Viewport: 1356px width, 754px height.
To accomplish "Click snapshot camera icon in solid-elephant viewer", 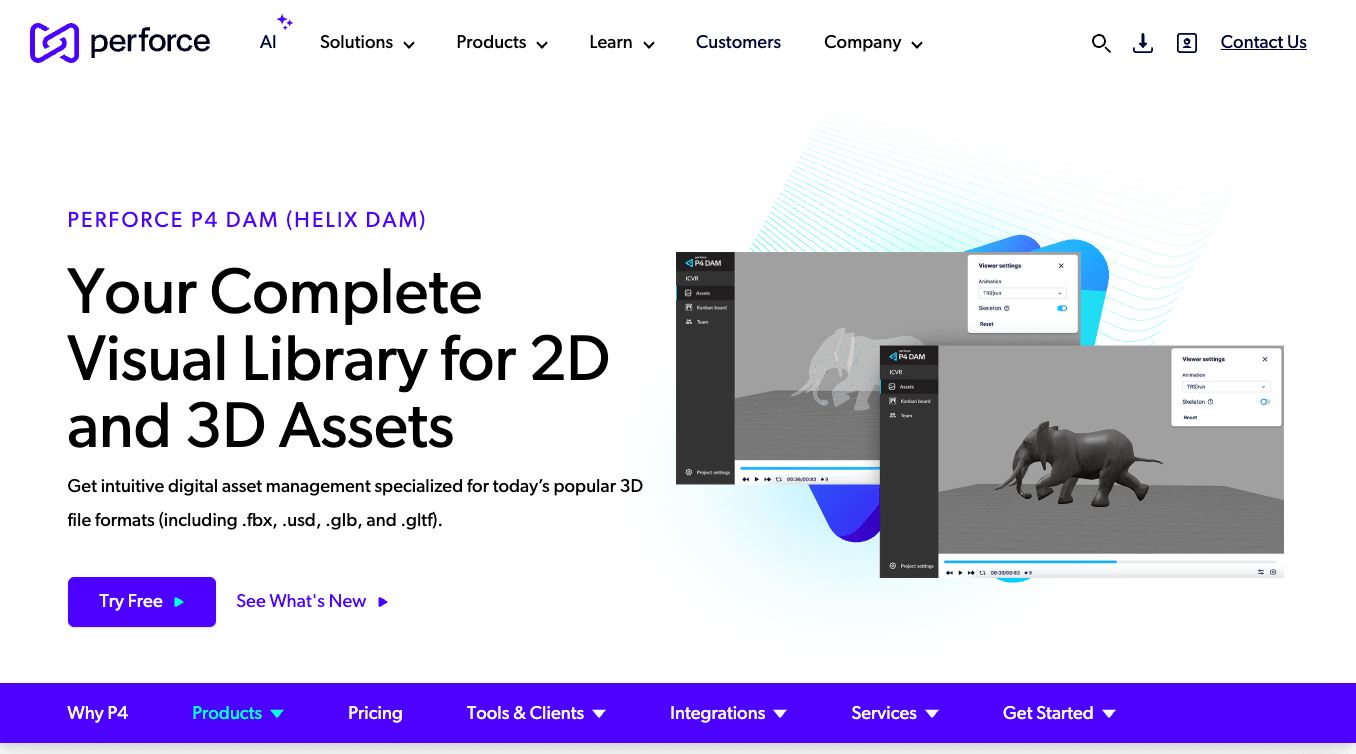I will pyautogui.click(x=1273, y=572).
